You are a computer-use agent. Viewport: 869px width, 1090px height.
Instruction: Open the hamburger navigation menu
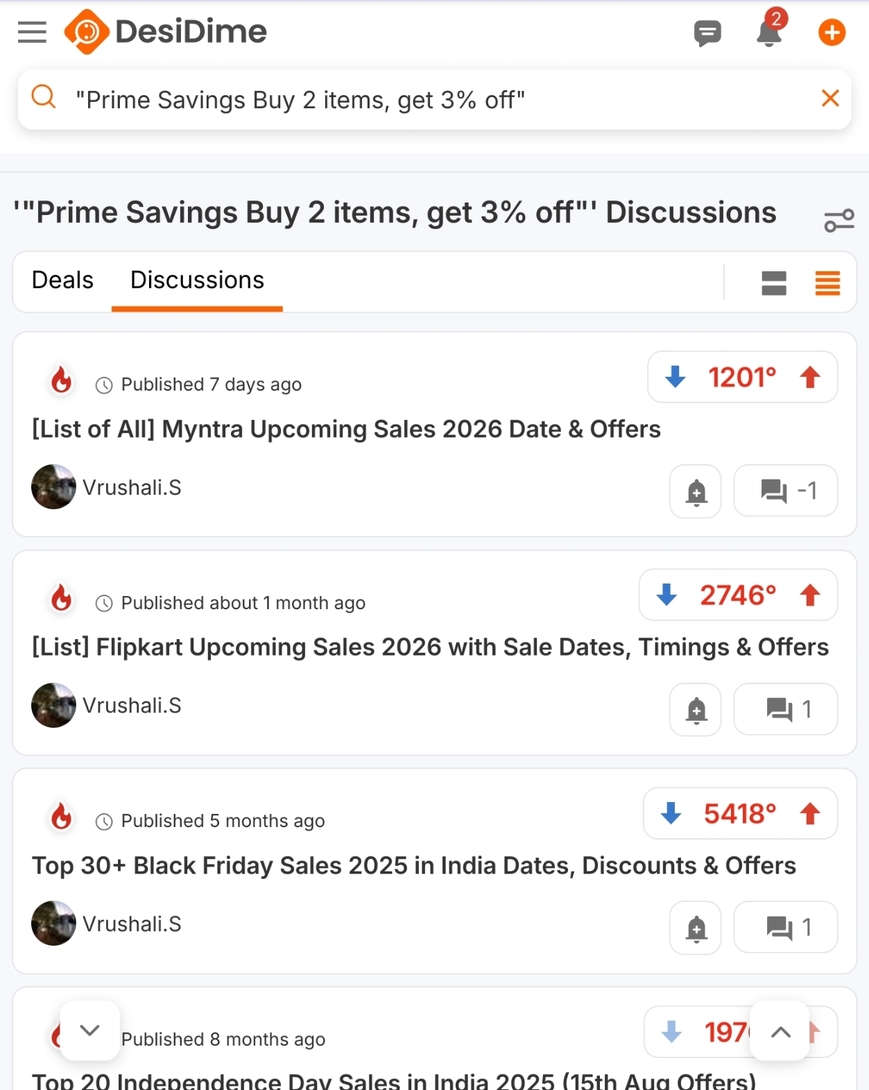pos(32,32)
